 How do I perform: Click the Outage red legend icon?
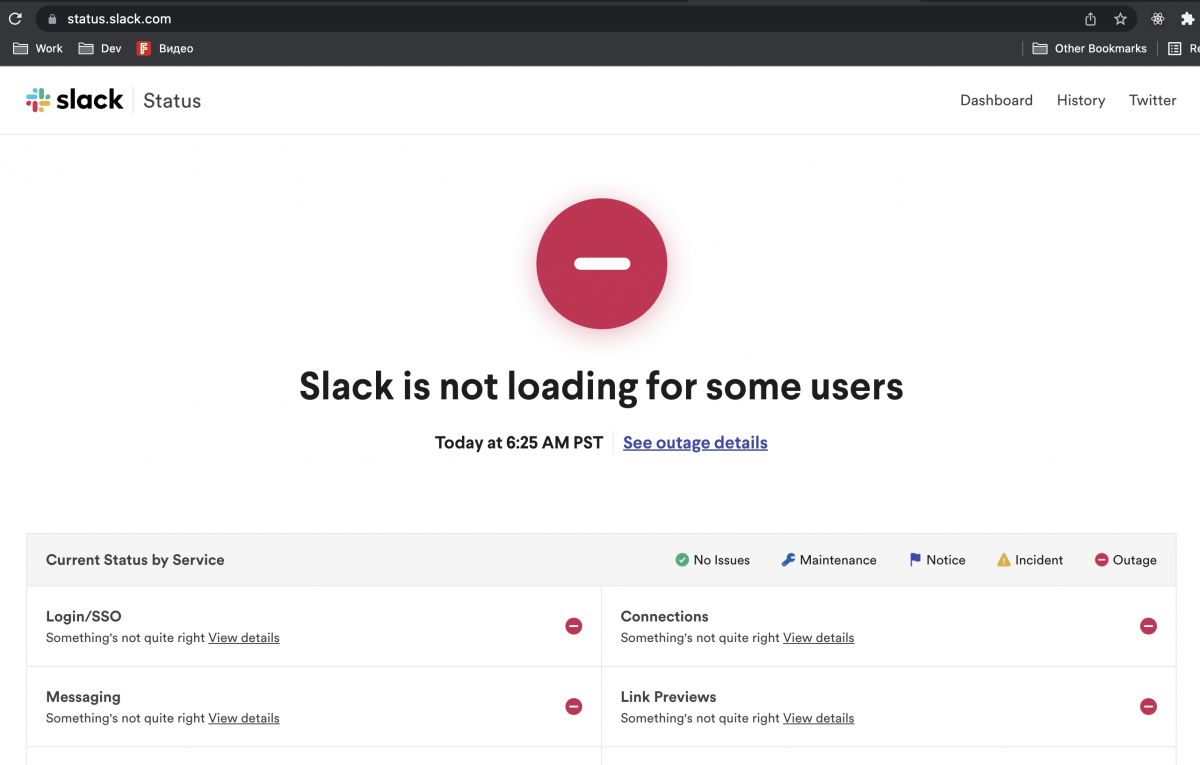pos(1102,560)
